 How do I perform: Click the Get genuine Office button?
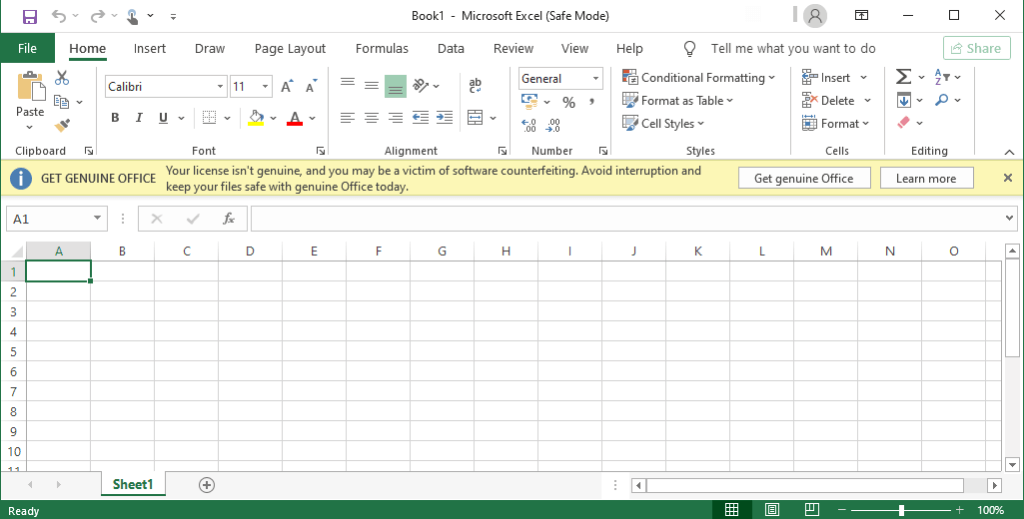pos(803,178)
